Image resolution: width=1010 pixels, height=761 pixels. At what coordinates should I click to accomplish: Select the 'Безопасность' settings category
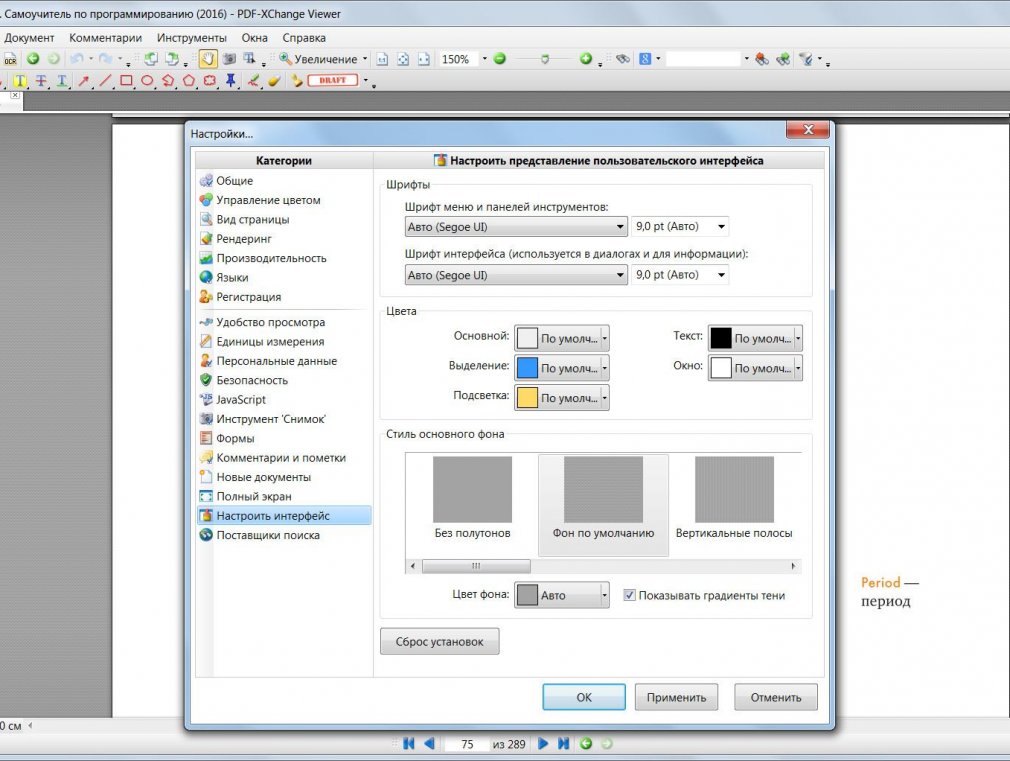pyautogui.click(x=284, y=380)
